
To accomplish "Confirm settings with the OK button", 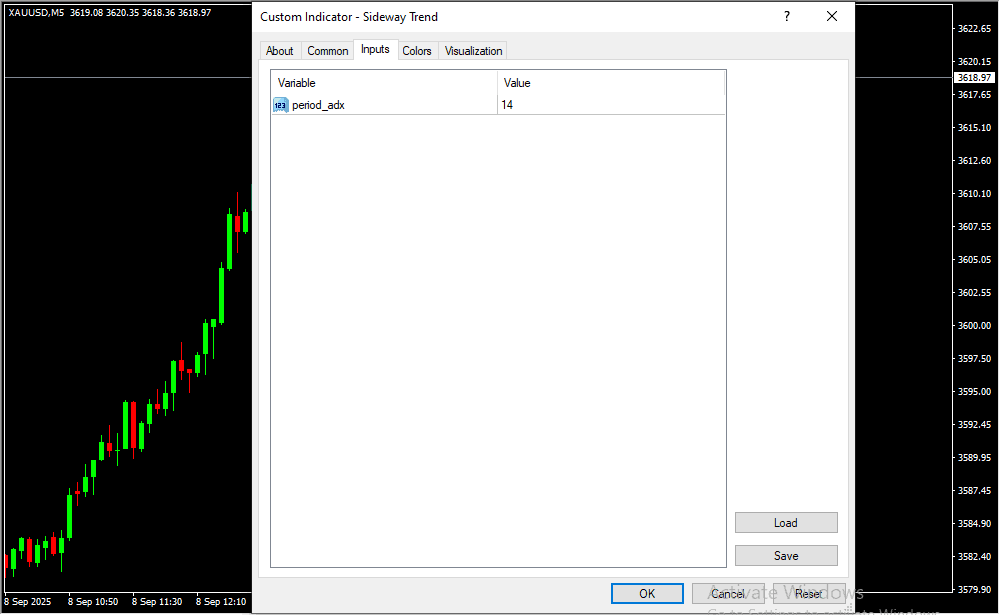I will point(647,594).
